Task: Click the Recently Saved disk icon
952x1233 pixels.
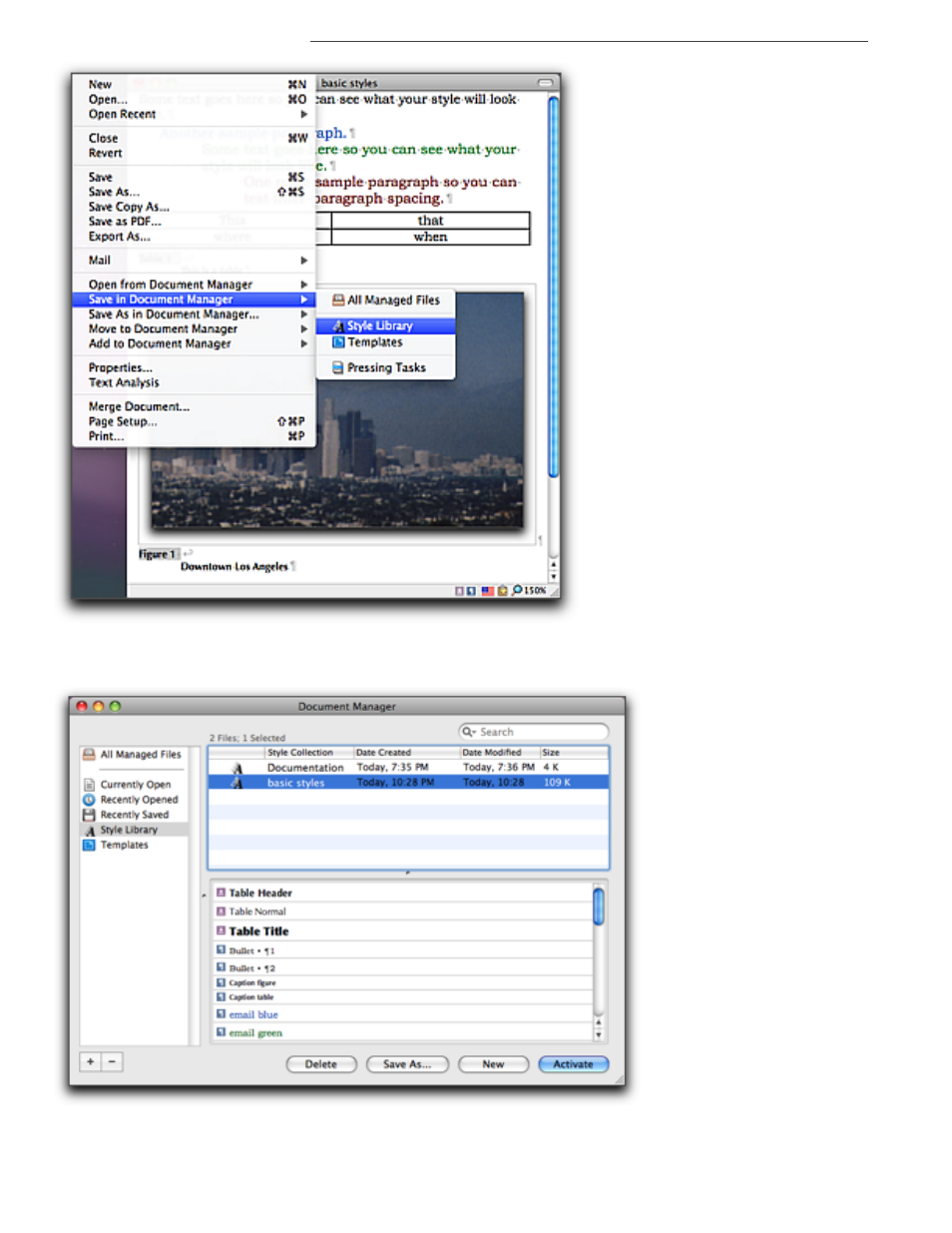Action: coord(89,815)
